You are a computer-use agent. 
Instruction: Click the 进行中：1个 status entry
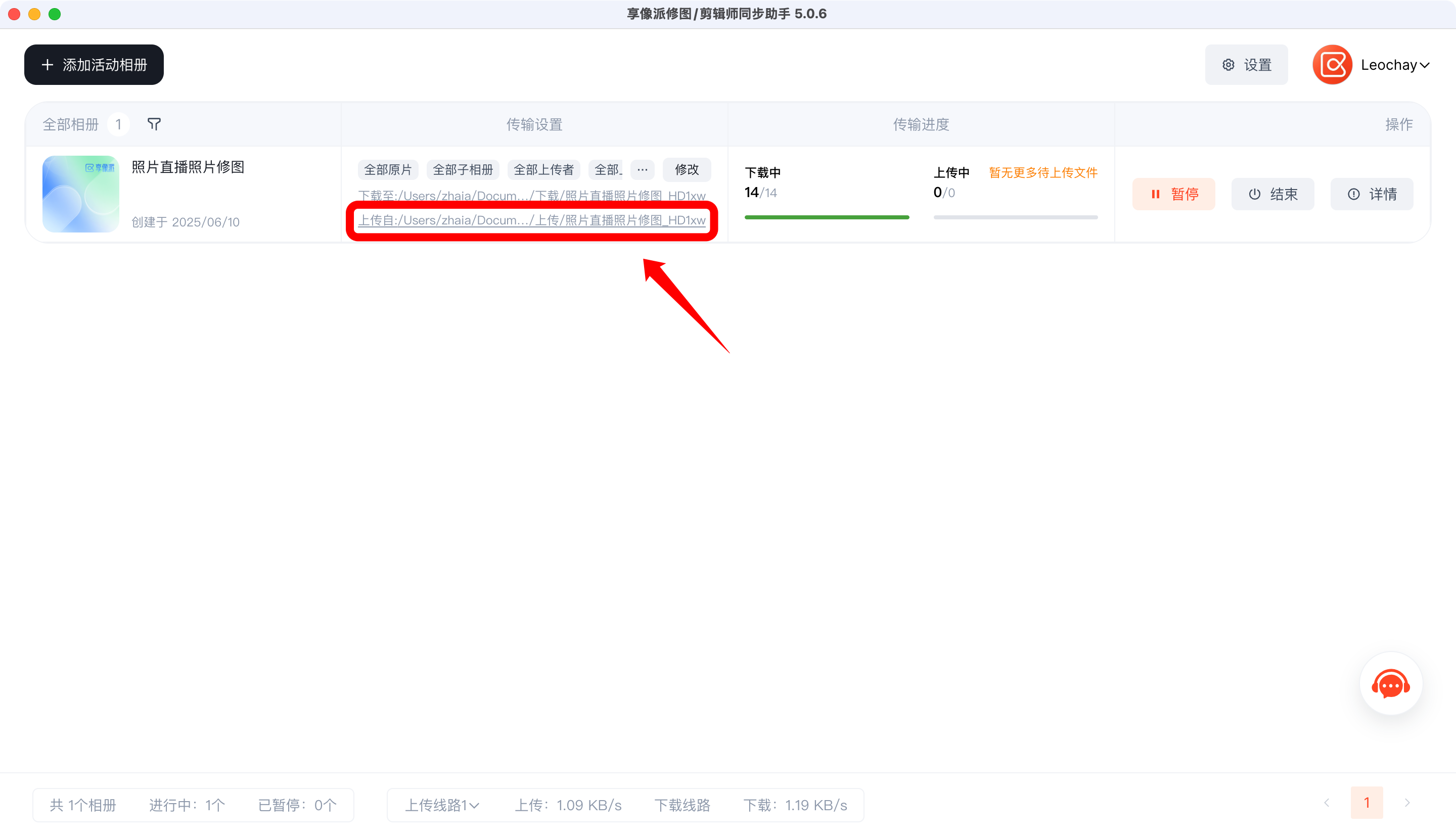(188, 805)
